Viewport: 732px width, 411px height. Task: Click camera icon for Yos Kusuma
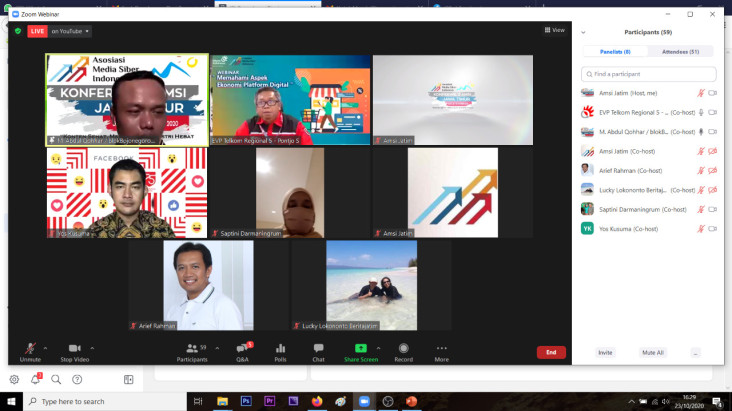(x=712, y=229)
